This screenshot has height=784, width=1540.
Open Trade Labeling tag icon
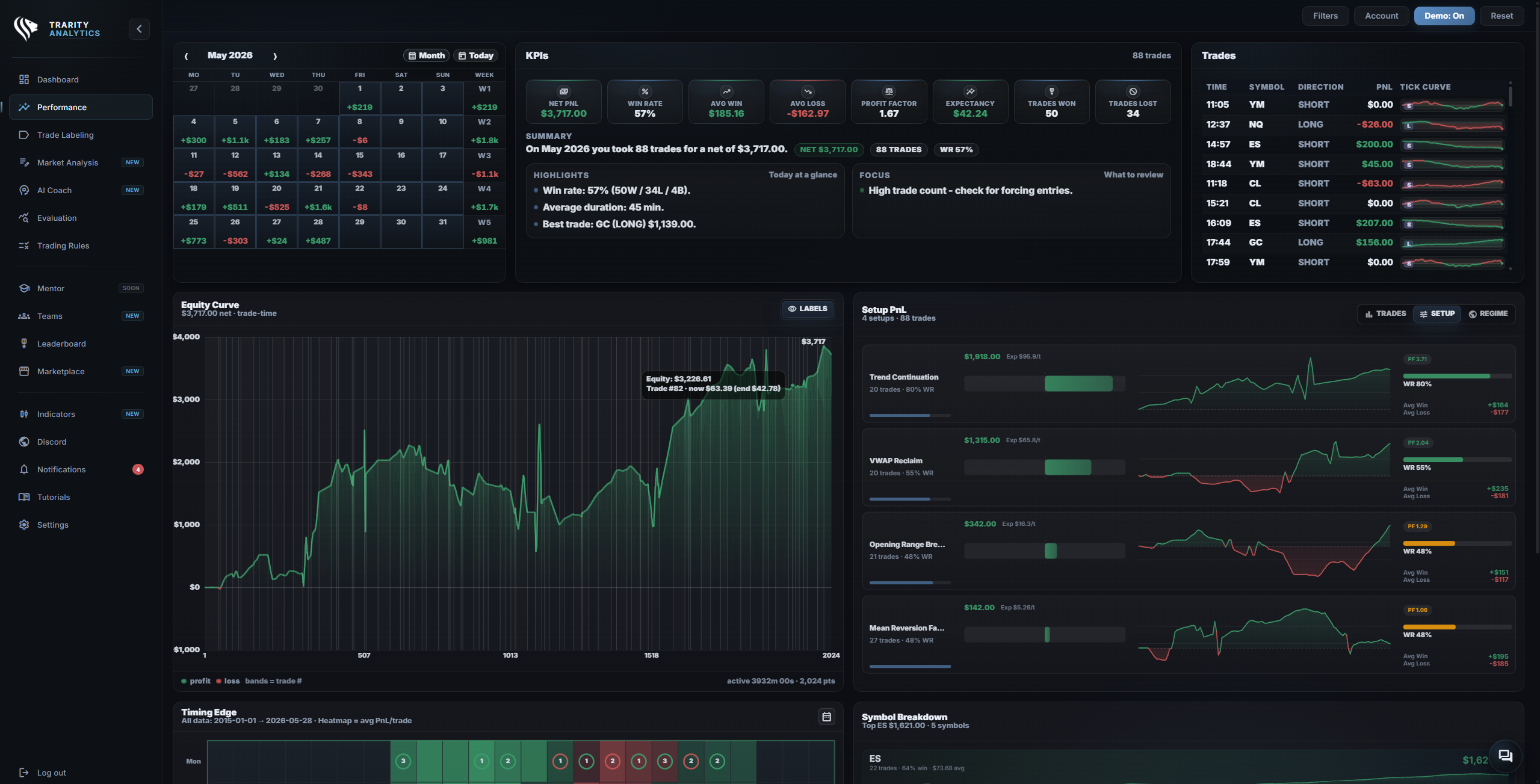click(x=24, y=135)
